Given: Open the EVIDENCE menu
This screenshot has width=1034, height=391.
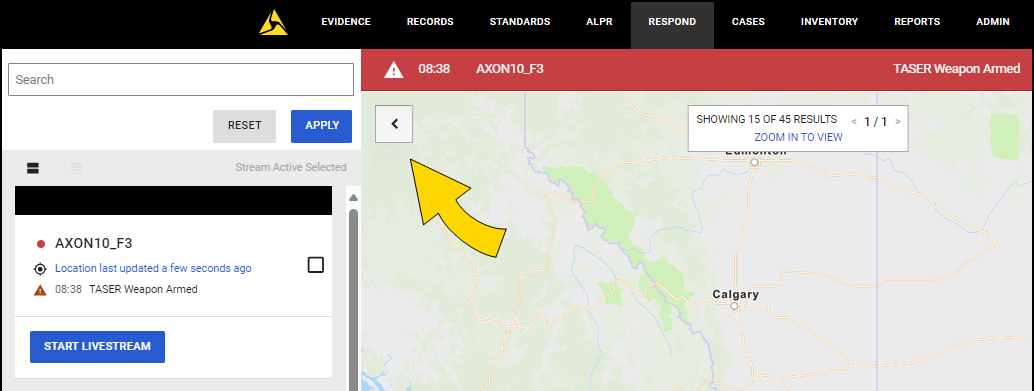Looking at the screenshot, I should (346, 22).
